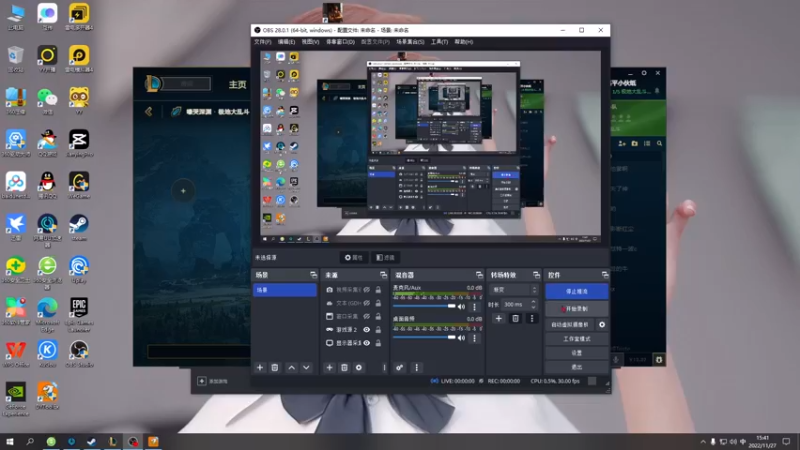Remove the selected source with trash icon
This screenshot has height=450, width=800.
click(344, 367)
